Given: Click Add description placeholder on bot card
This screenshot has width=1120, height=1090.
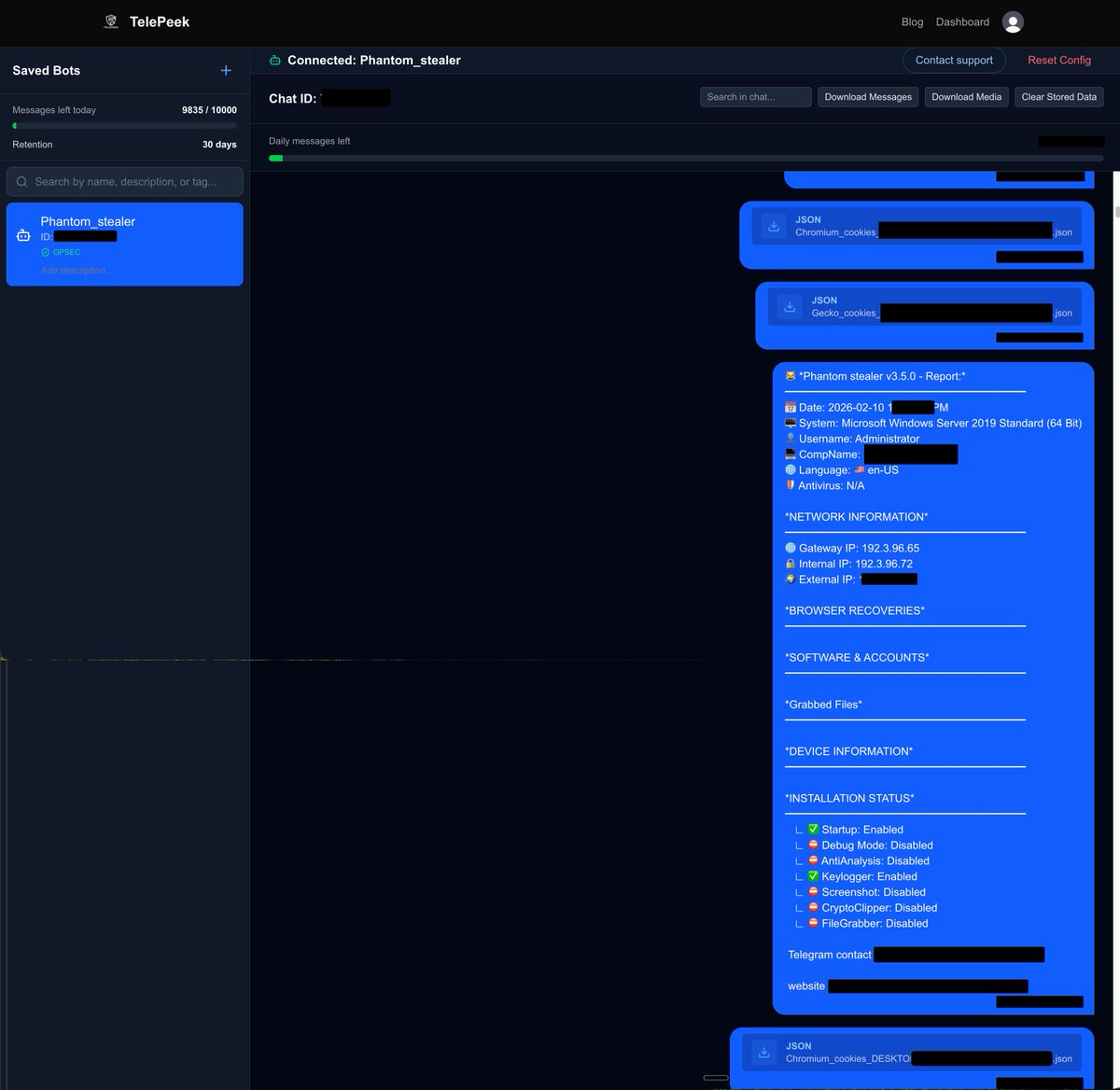Looking at the screenshot, I should (76, 271).
